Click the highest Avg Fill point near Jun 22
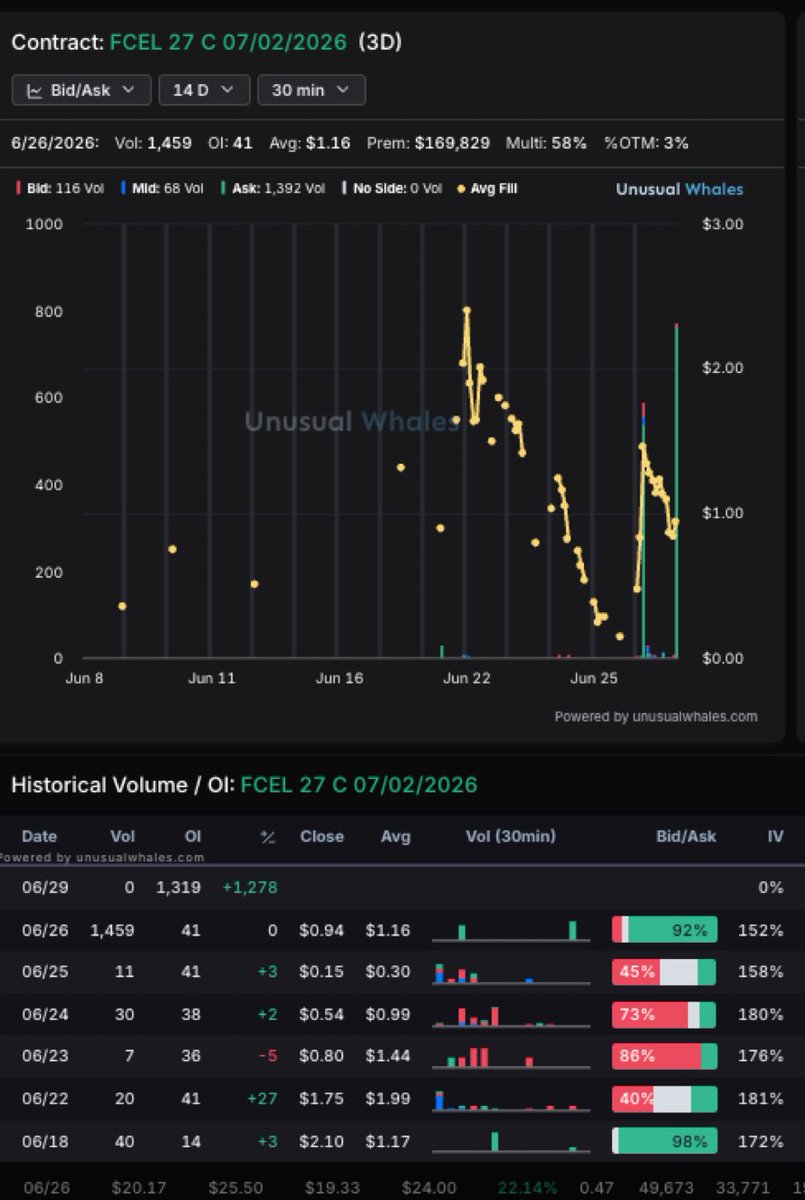The height and width of the screenshot is (1200, 805). 466,310
